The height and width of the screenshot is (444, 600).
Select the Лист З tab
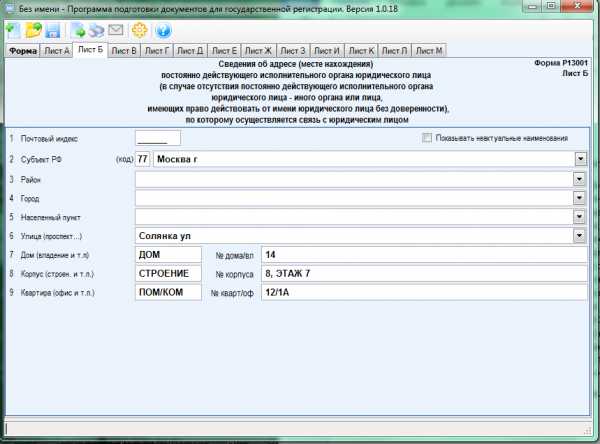coord(293,51)
